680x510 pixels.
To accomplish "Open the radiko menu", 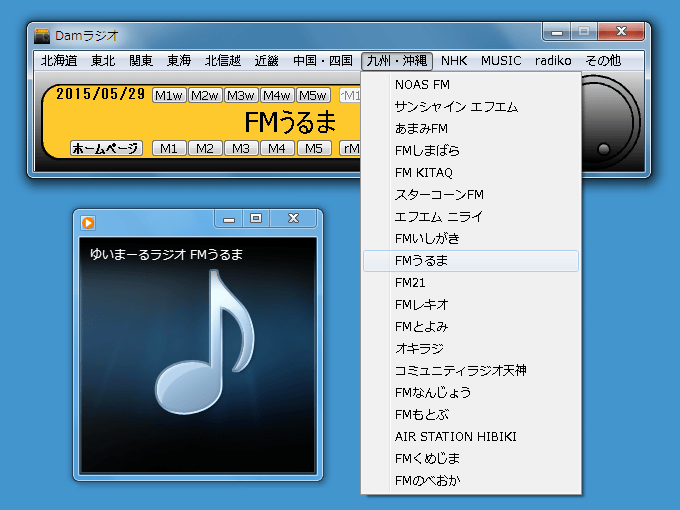I will (553, 61).
